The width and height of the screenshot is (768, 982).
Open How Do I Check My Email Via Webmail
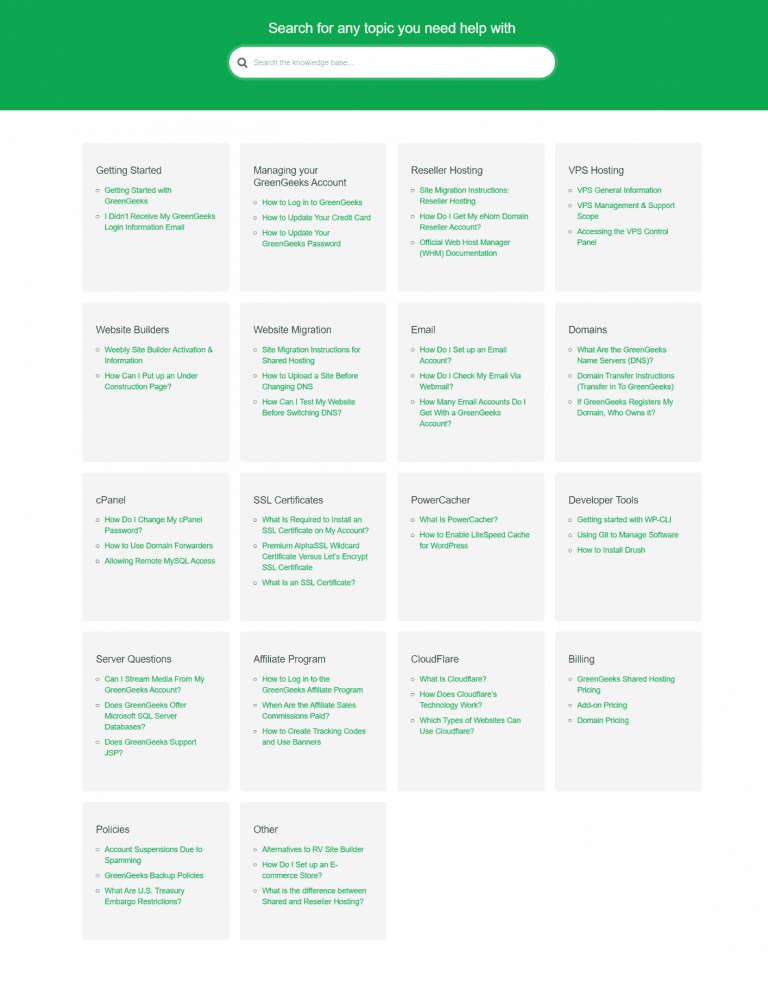(470, 381)
